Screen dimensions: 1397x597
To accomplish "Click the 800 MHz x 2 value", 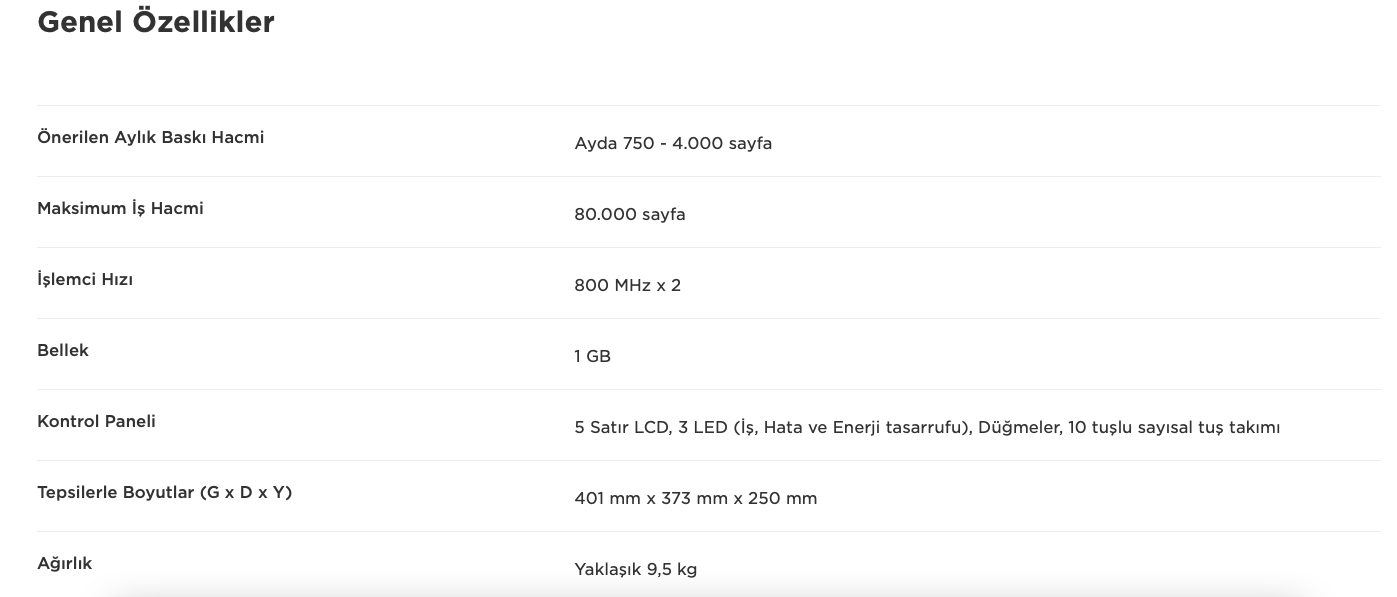I will pos(628,285).
